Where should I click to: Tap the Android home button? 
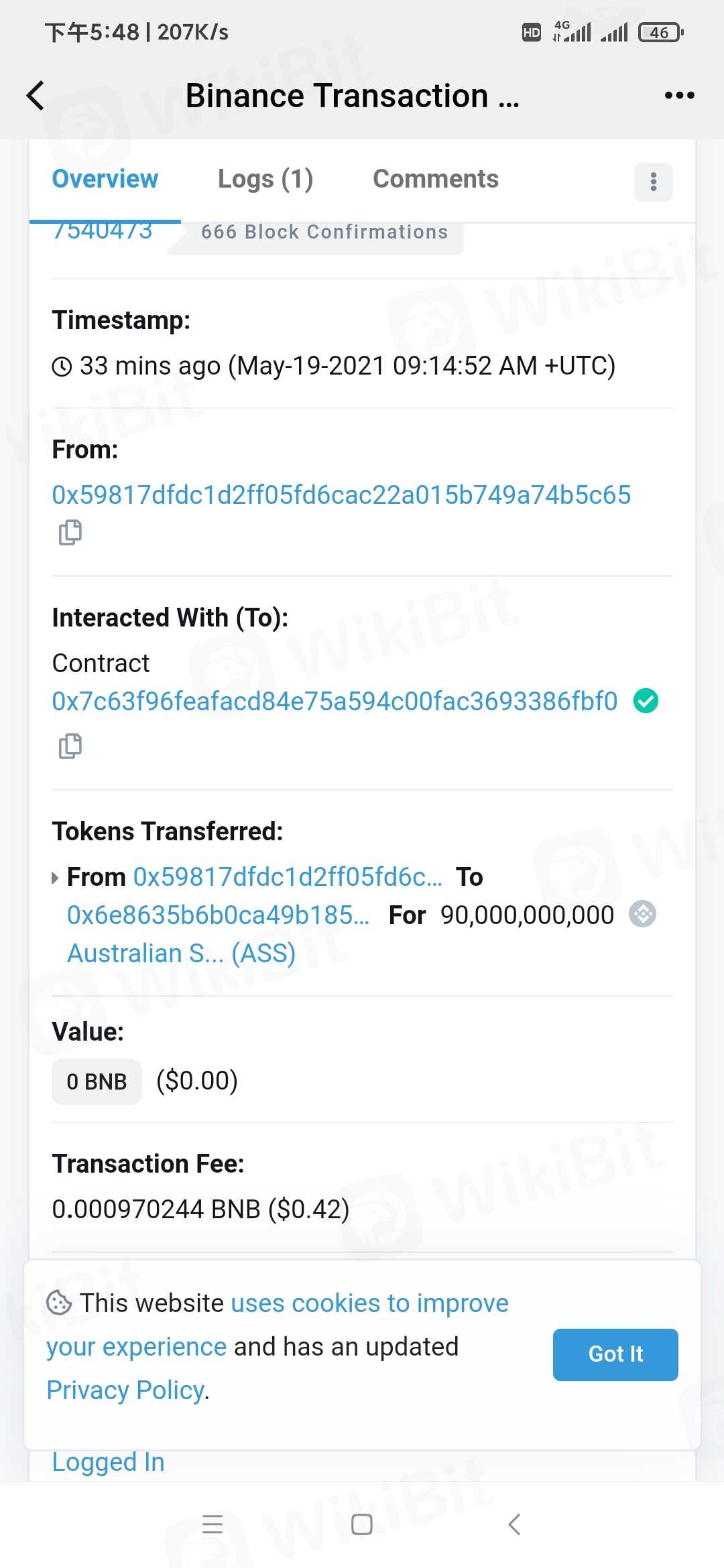[x=362, y=1524]
